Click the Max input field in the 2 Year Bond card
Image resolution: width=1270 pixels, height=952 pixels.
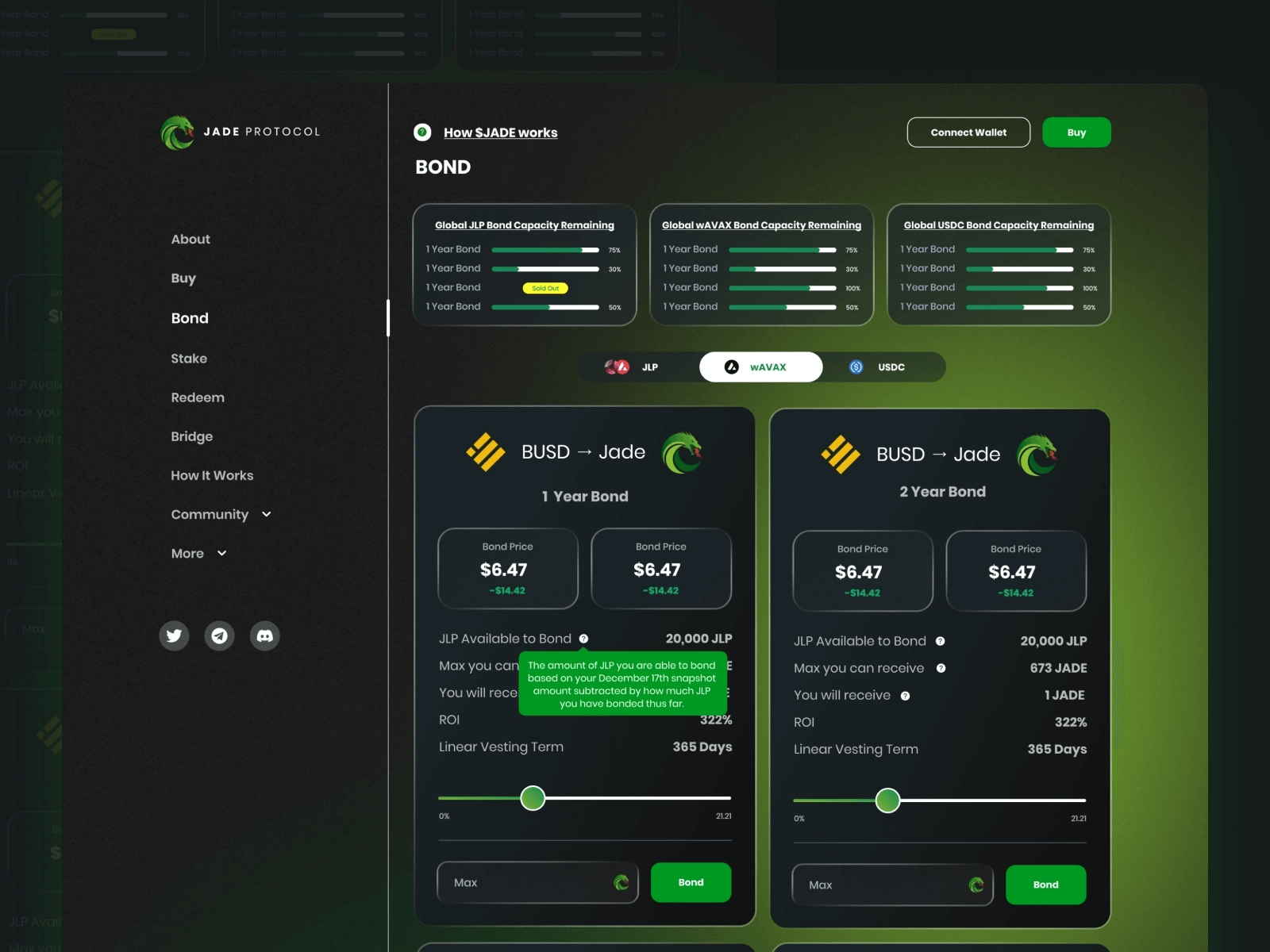point(892,885)
